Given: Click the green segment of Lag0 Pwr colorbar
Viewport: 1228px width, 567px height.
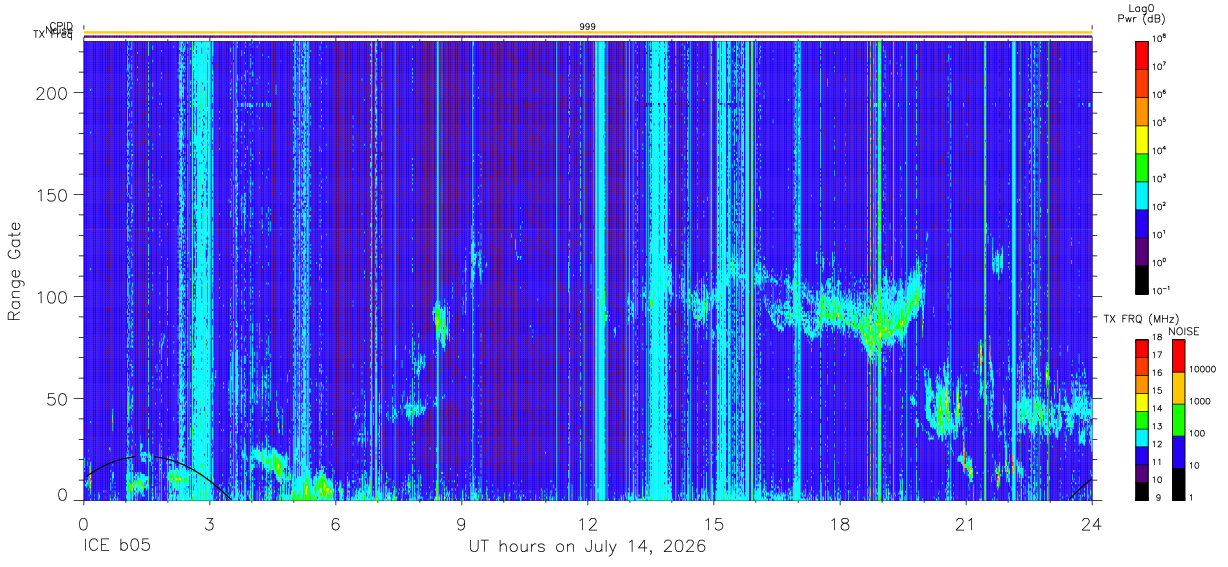Looking at the screenshot, I should [1141, 167].
